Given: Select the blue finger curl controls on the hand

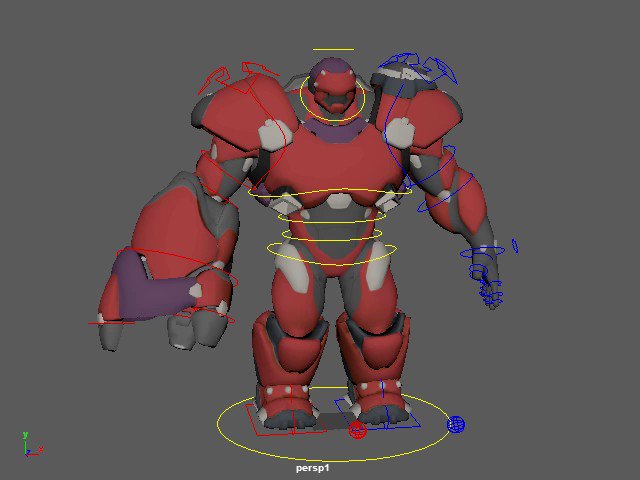Looking at the screenshot, I should pyautogui.click(x=490, y=293).
